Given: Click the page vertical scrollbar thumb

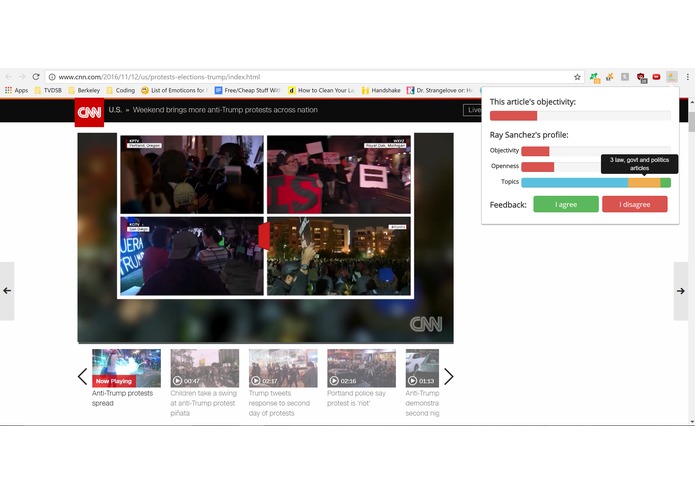Looking at the screenshot, I should click(691, 122).
